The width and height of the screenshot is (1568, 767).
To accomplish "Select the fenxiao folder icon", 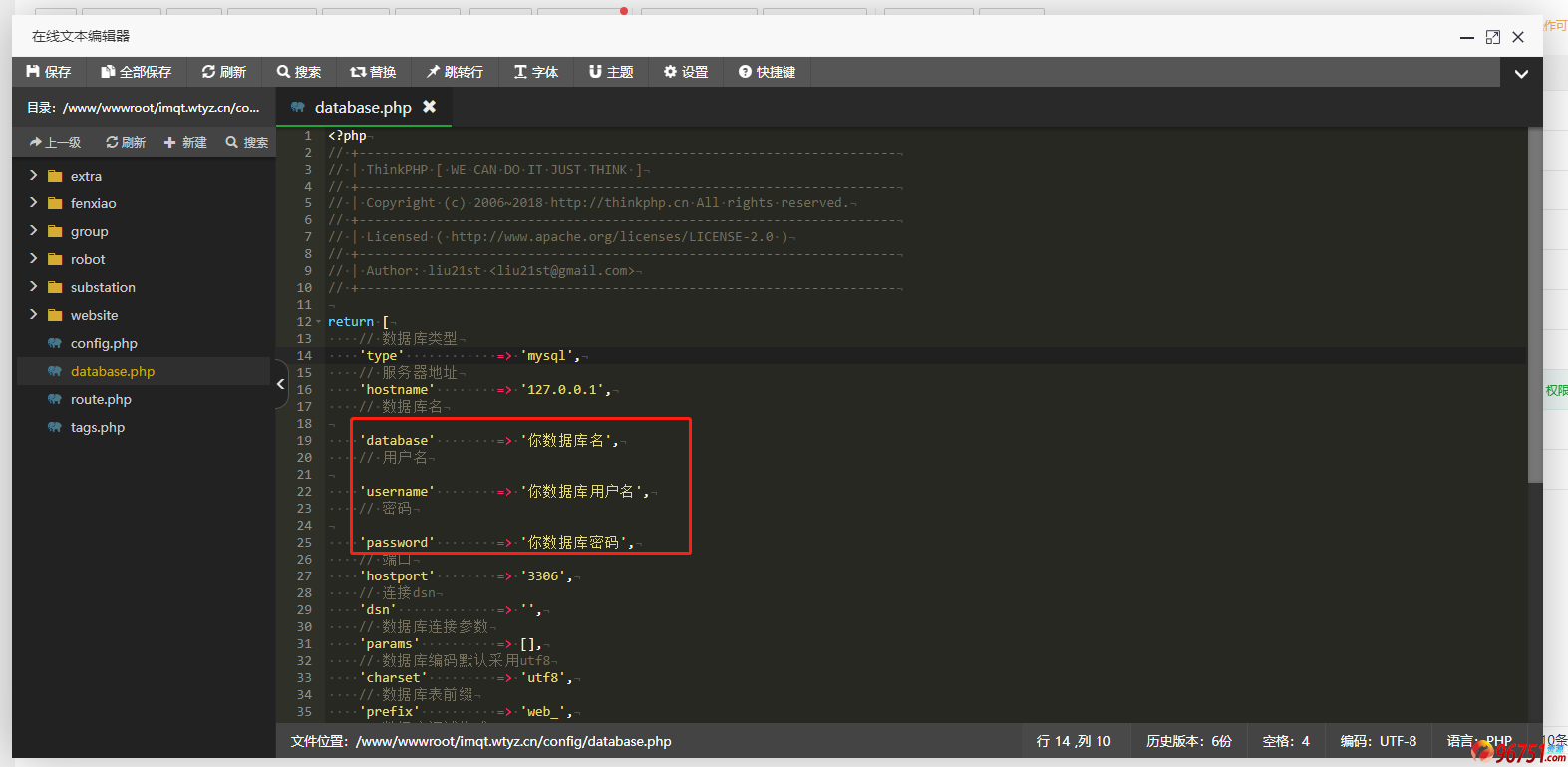I will [55, 203].
